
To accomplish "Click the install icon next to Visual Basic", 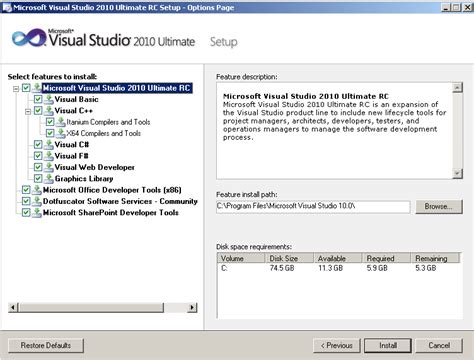I will click(49, 99).
